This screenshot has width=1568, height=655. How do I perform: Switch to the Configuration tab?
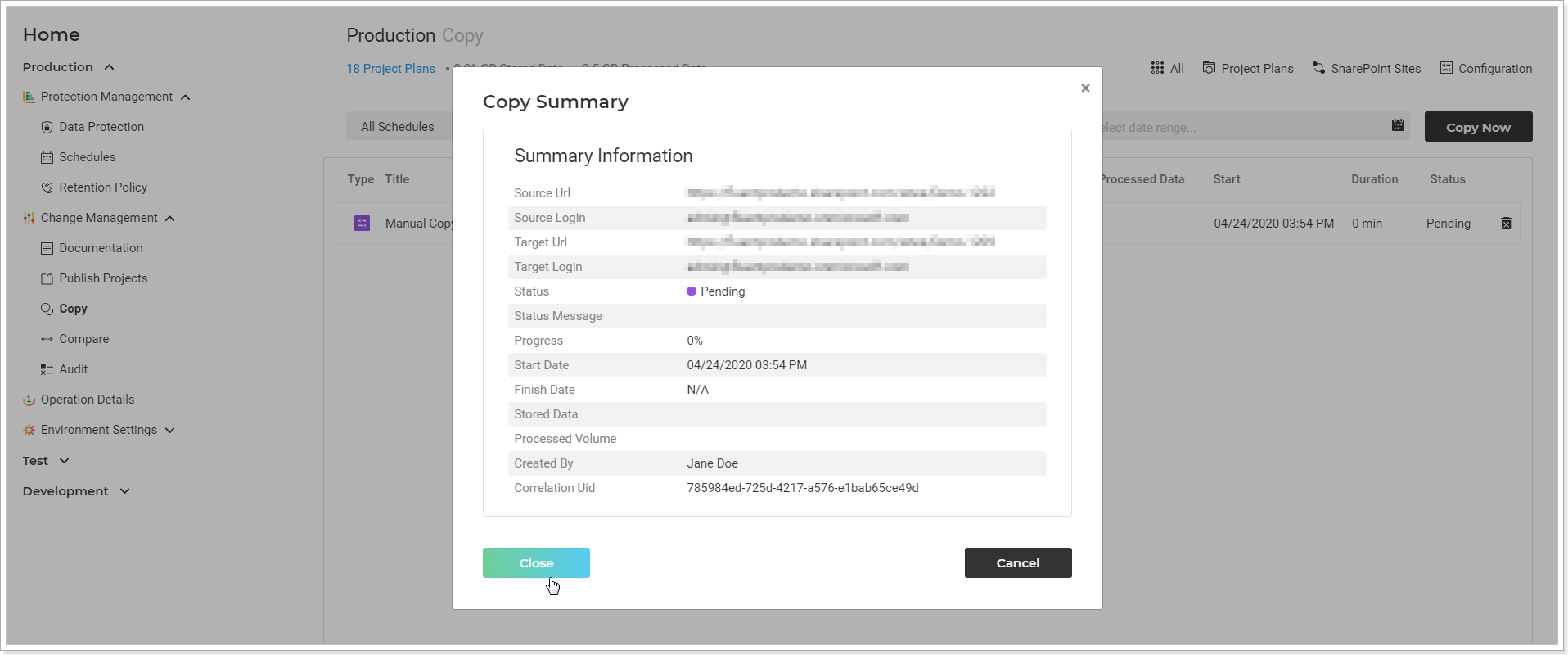1486,69
